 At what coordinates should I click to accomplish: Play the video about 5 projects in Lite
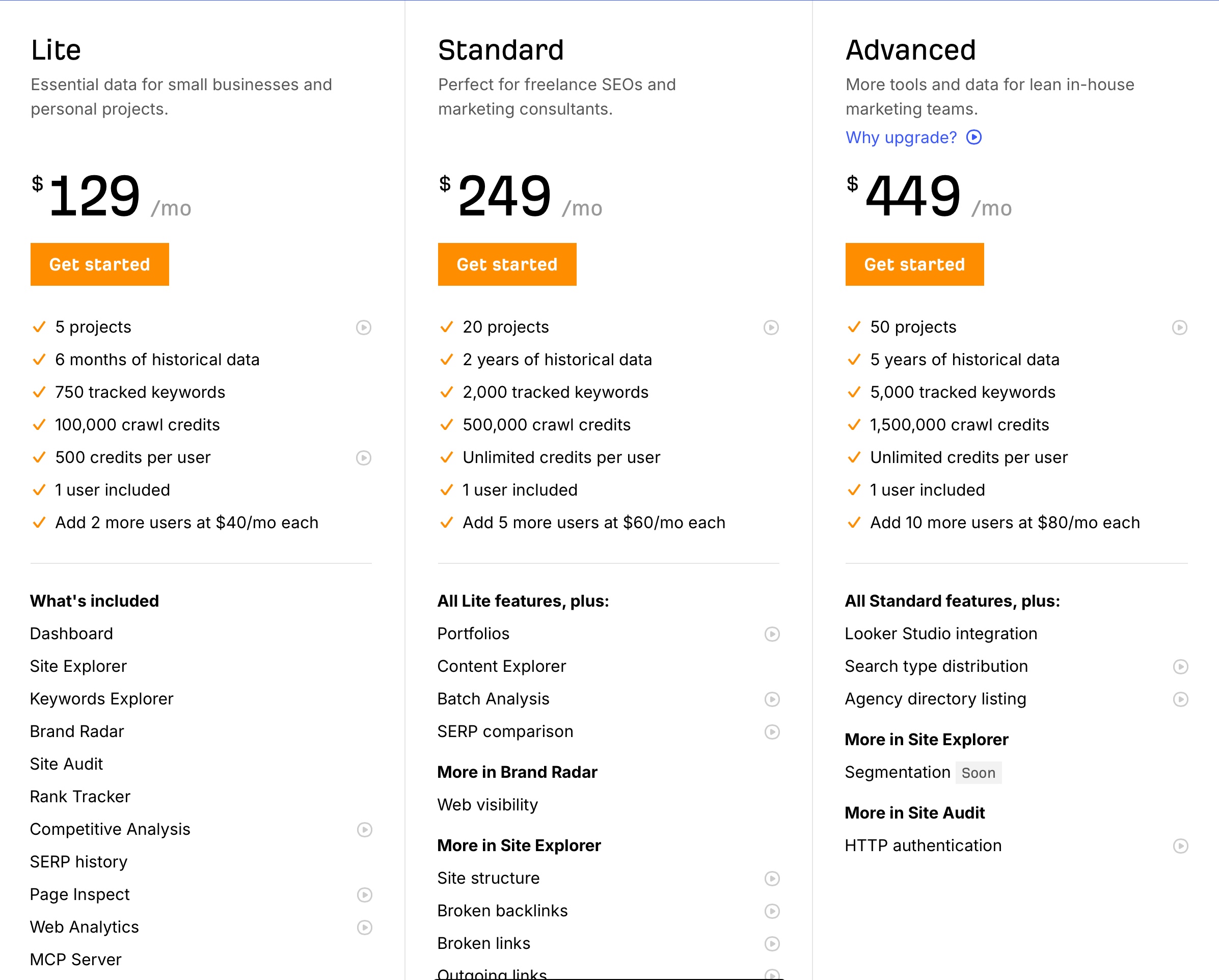(364, 328)
